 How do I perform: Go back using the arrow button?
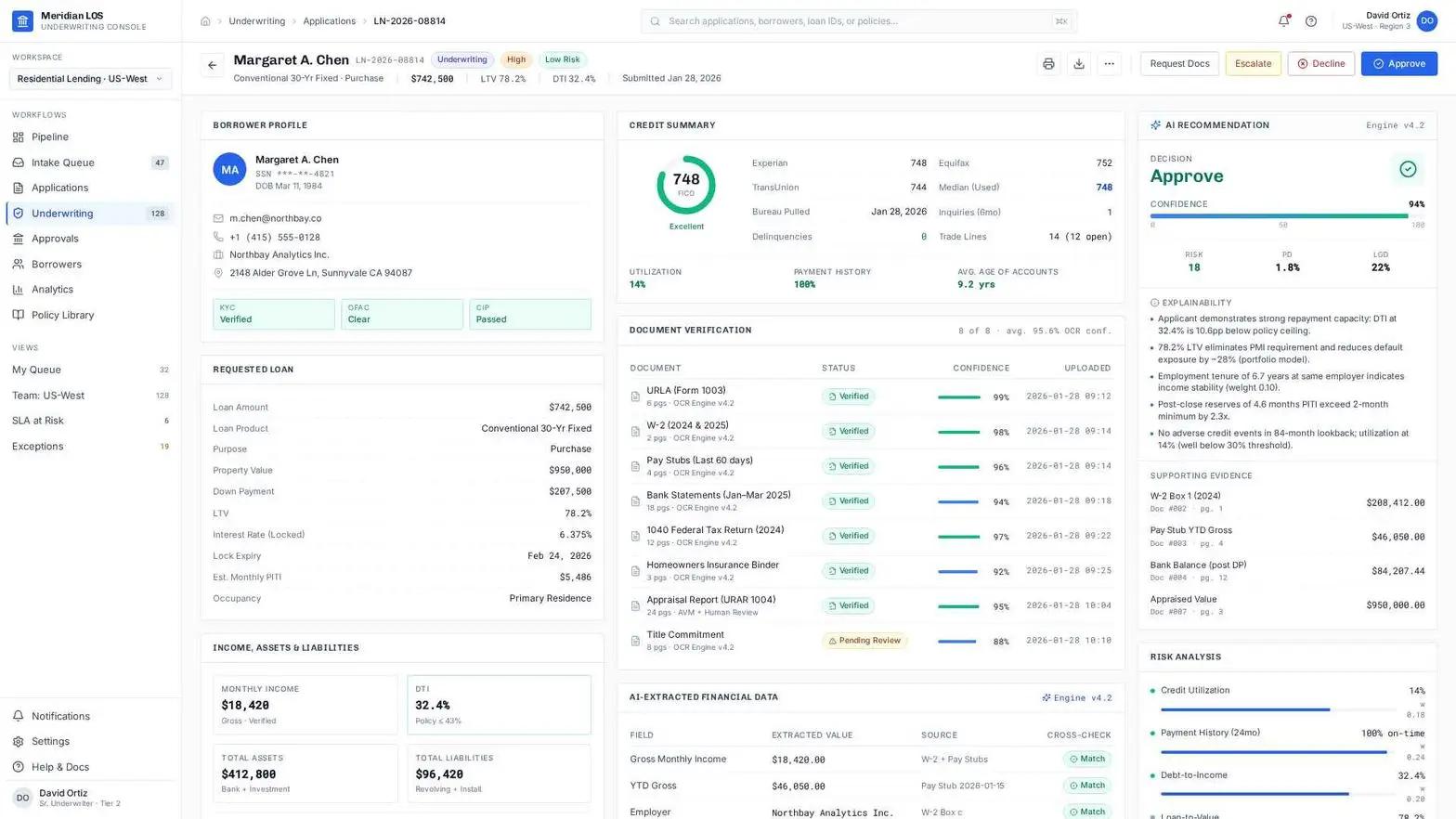point(212,65)
